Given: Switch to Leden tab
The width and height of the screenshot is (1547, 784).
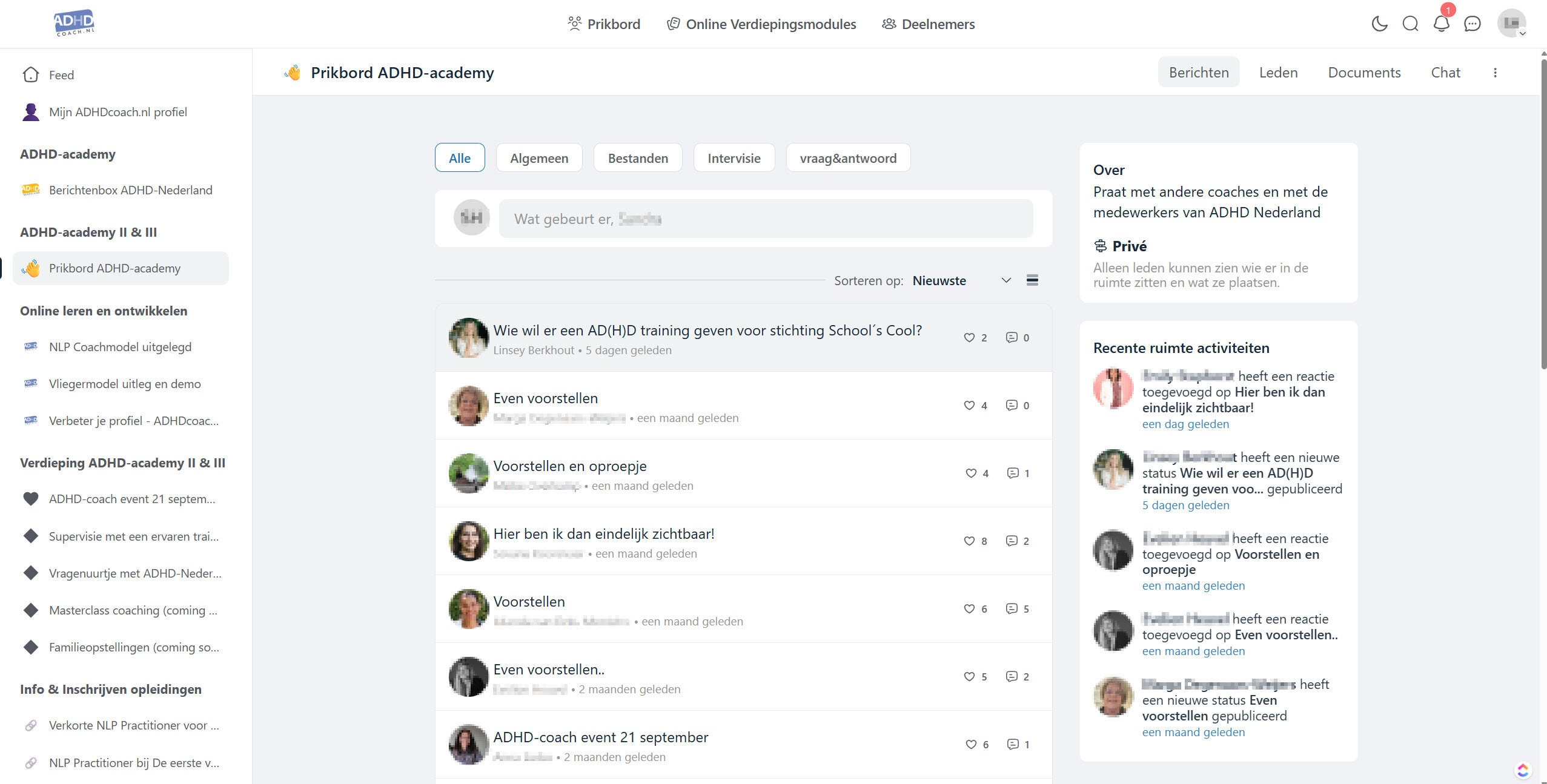Looking at the screenshot, I should tap(1278, 73).
